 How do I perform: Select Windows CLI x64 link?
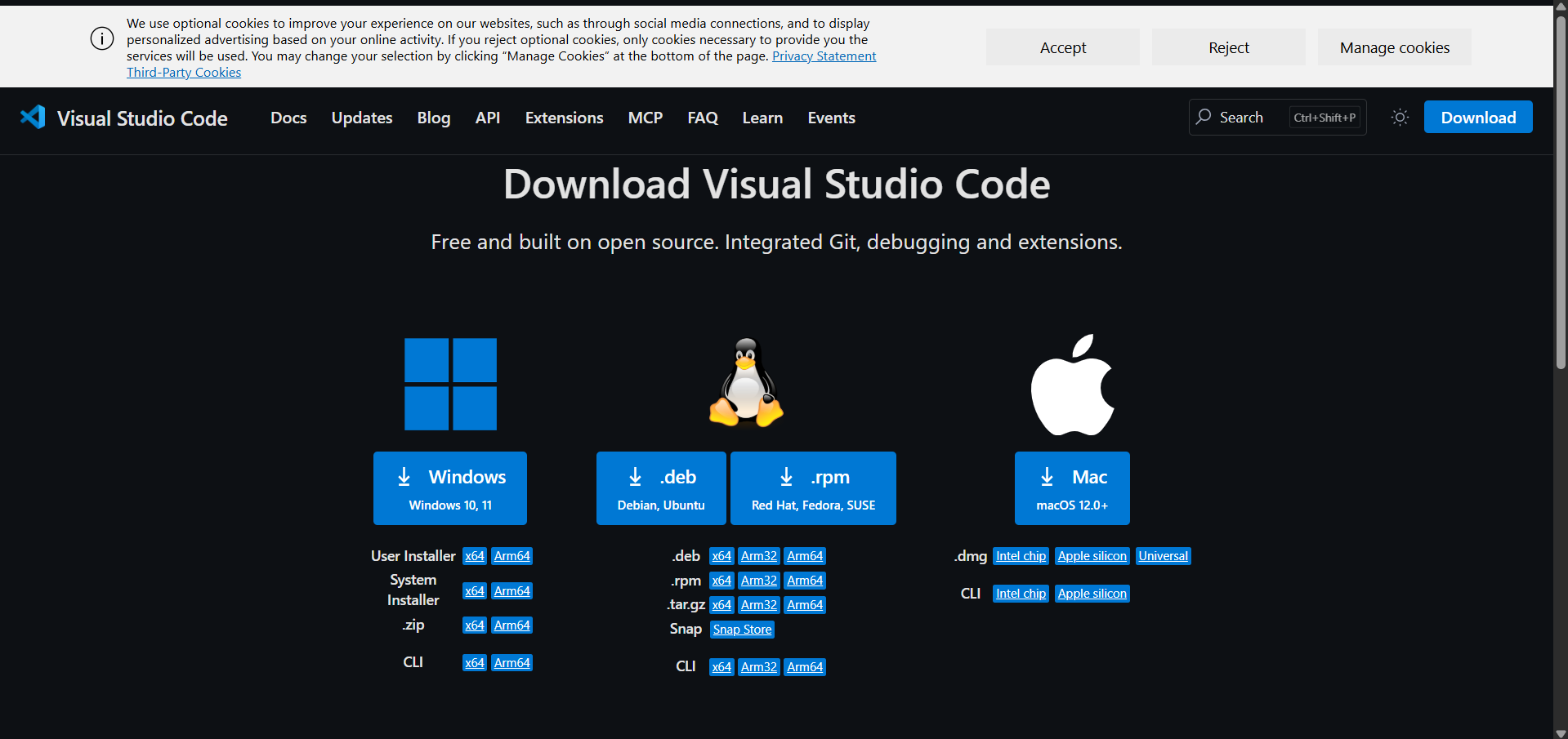click(475, 663)
